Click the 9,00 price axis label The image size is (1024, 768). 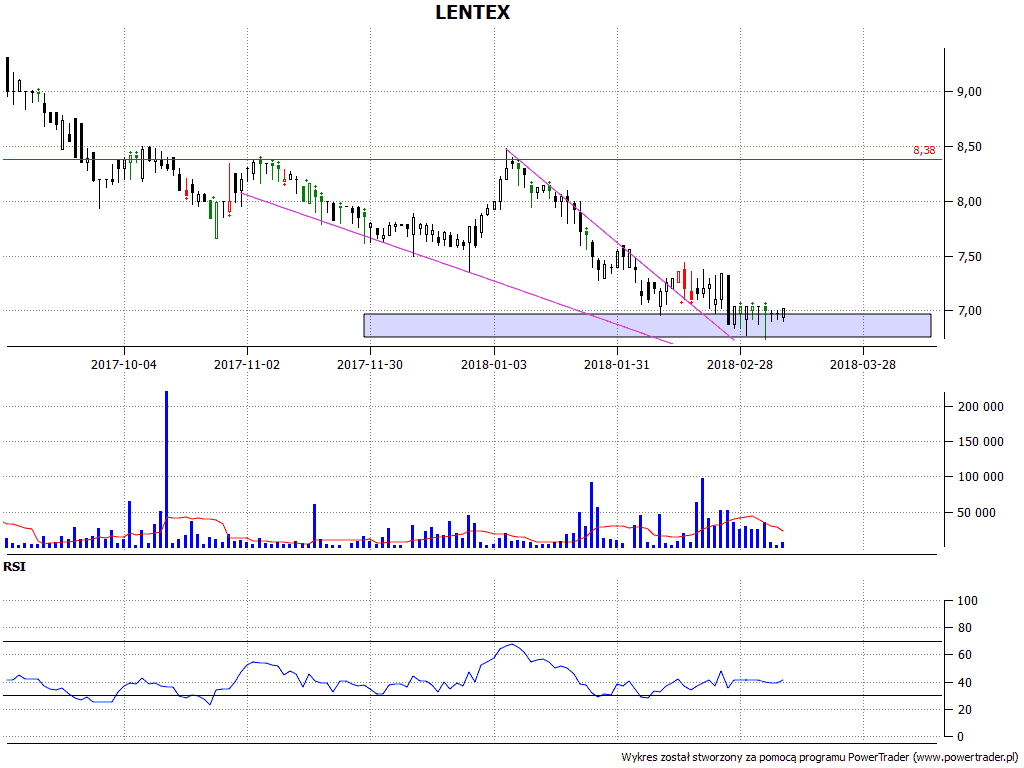[x=969, y=92]
